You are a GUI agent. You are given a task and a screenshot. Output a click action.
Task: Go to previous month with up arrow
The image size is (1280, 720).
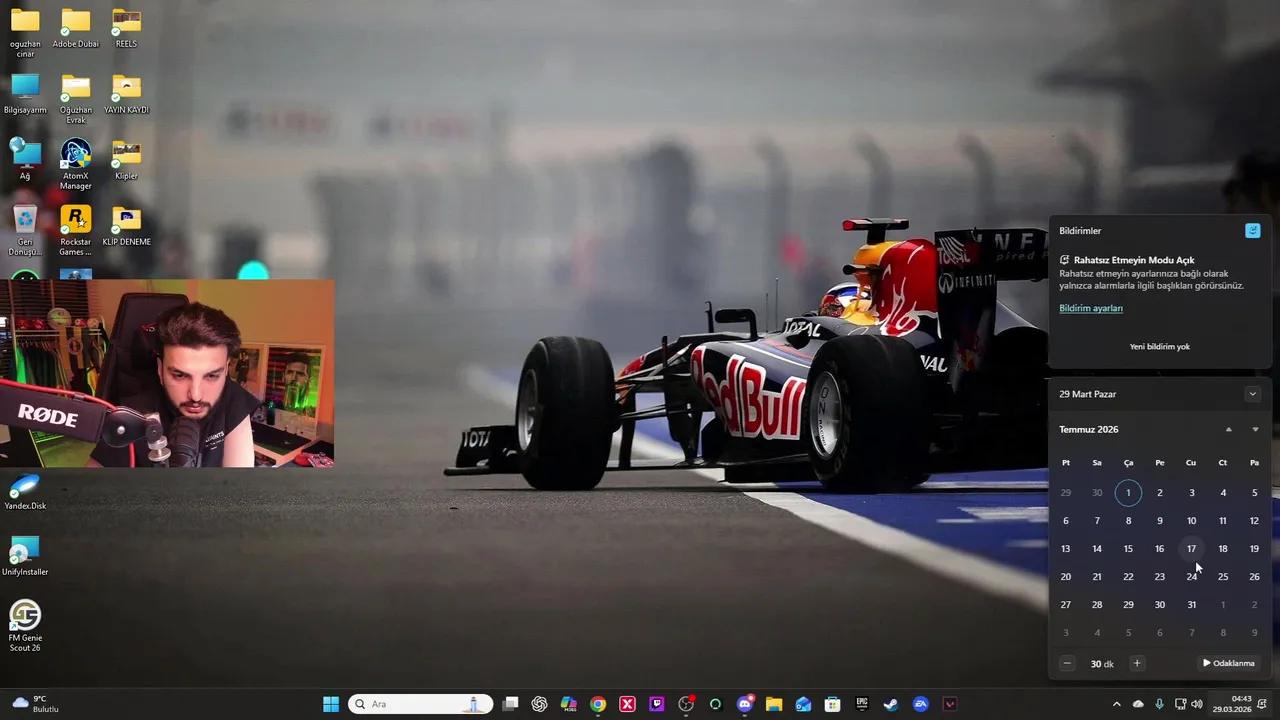tap(1229, 430)
